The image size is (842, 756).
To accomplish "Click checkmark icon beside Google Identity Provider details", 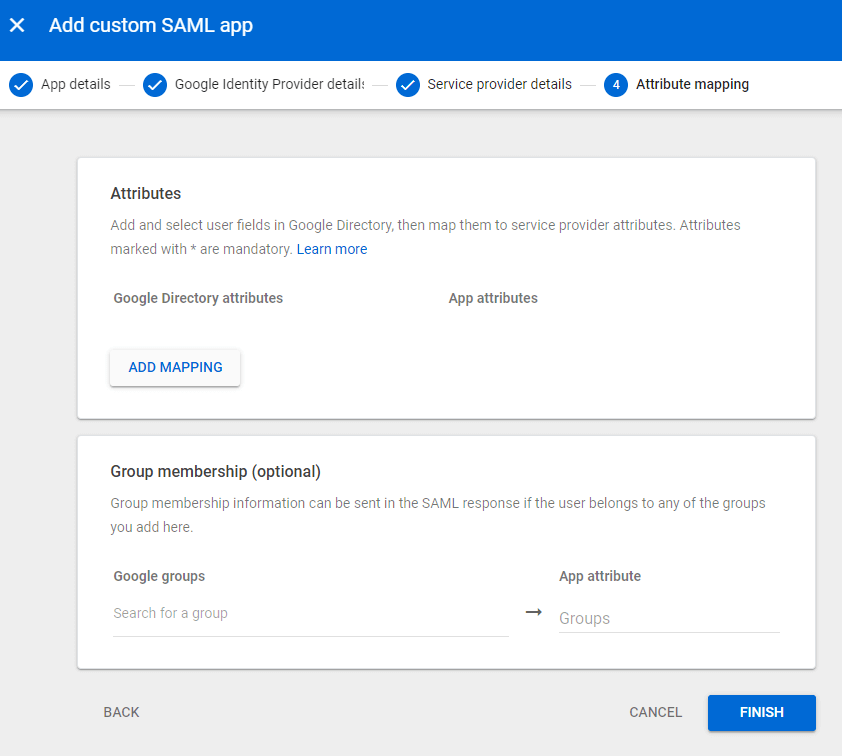I will [155, 85].
